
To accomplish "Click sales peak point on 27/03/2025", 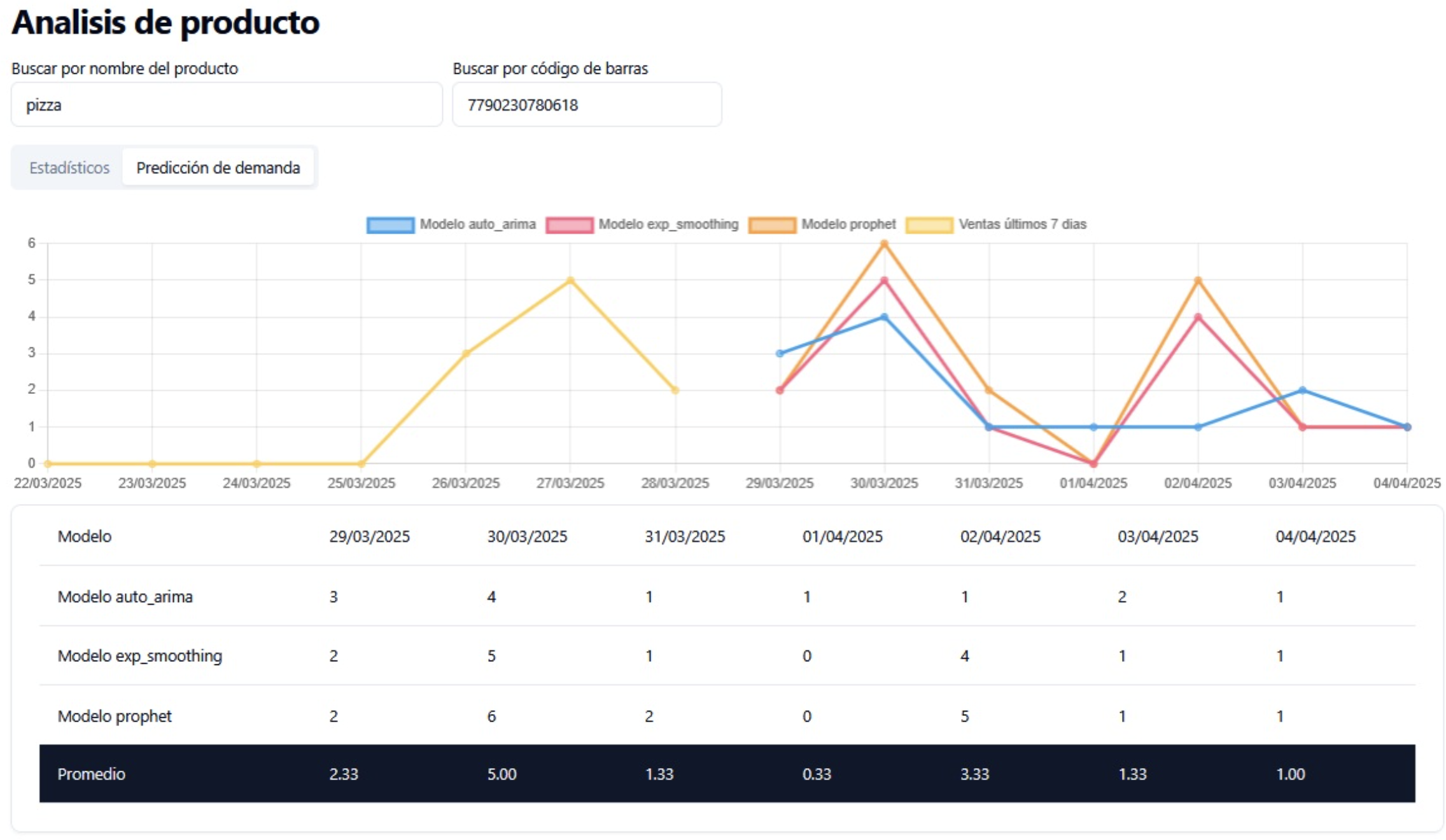I will [x=570, y=280].
